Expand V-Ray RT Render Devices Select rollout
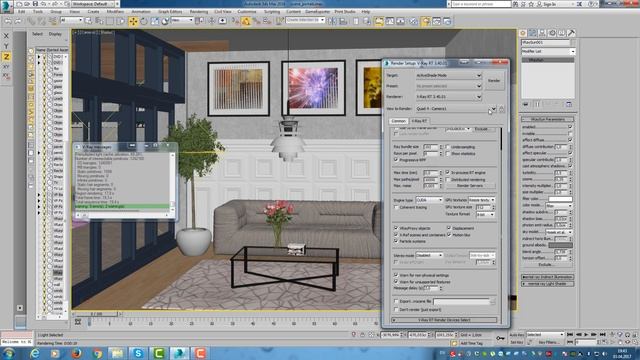This screenshot has height=360, width=640. pyautogui.click(x=444, y=320)
